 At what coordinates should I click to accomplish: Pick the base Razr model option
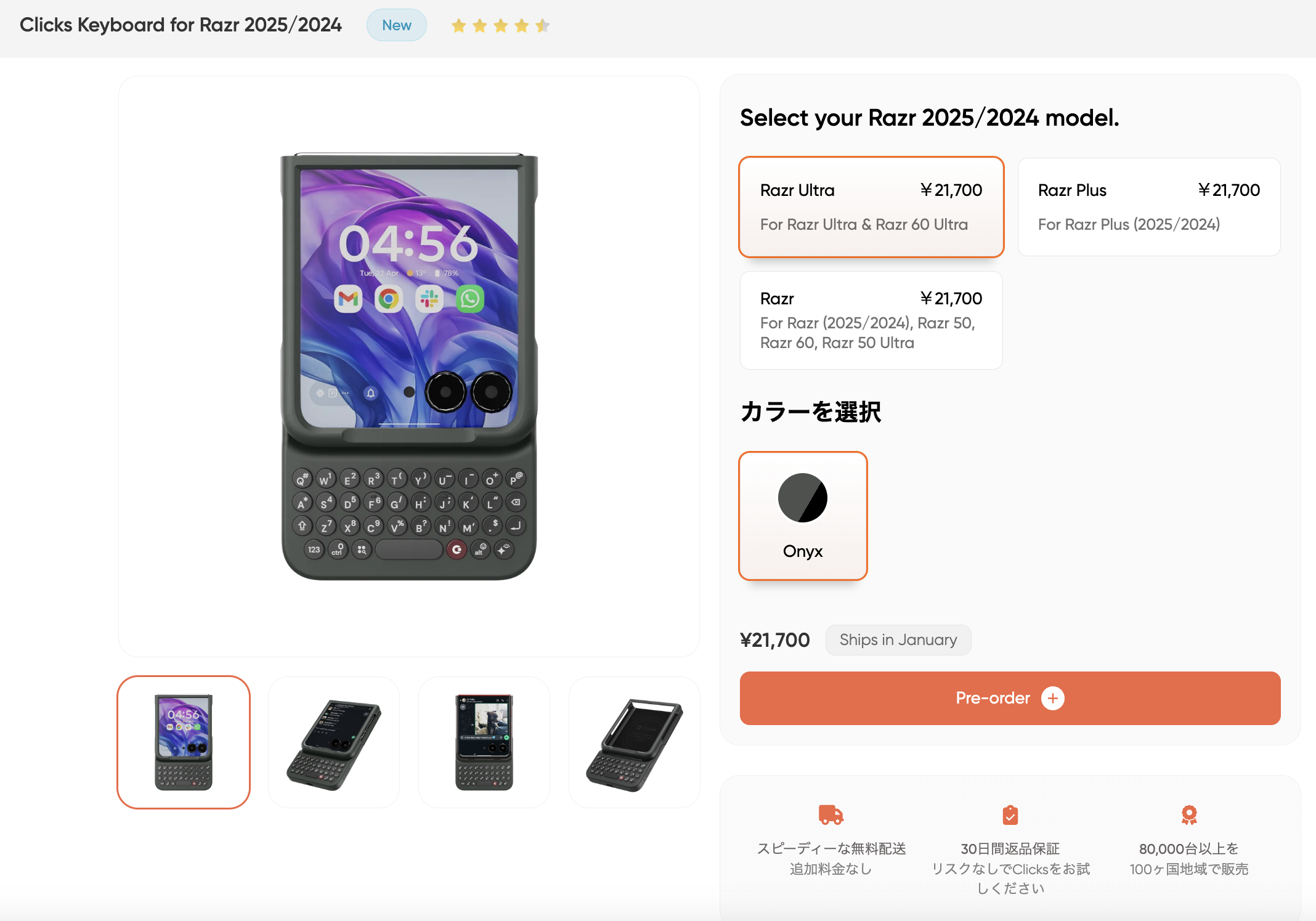point(871,320)
